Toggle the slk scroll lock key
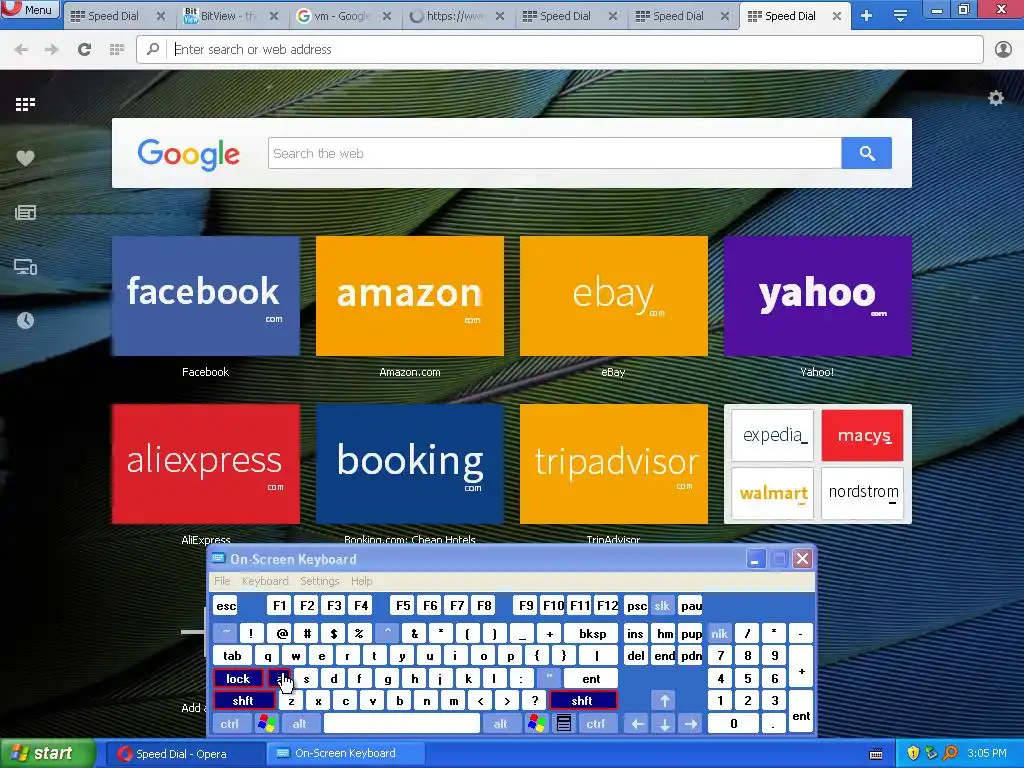Screen dimensions: 1024x768 pos(662,606)
